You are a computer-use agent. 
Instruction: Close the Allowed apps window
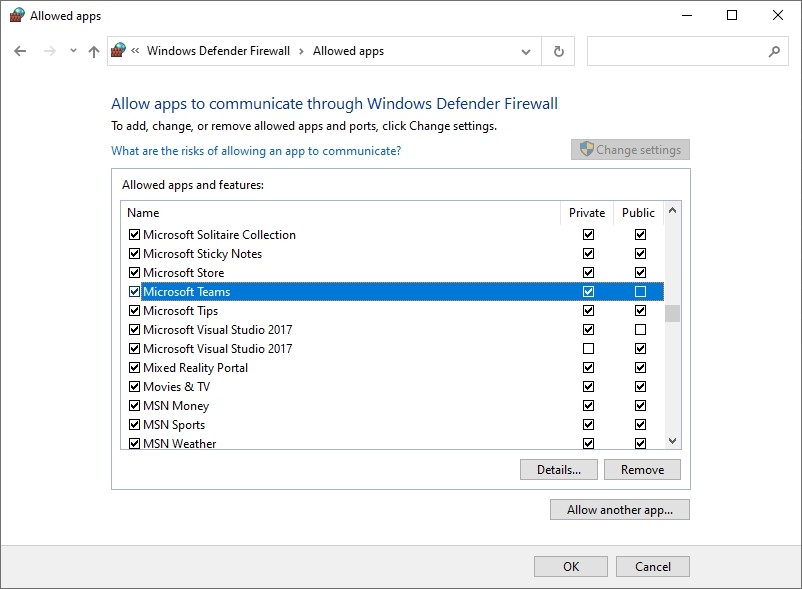click(777, 15)
